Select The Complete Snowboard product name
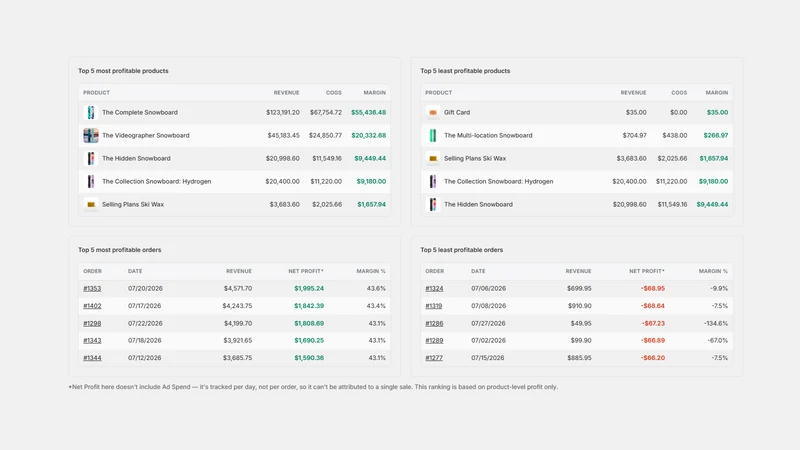 tap(140, 112)
